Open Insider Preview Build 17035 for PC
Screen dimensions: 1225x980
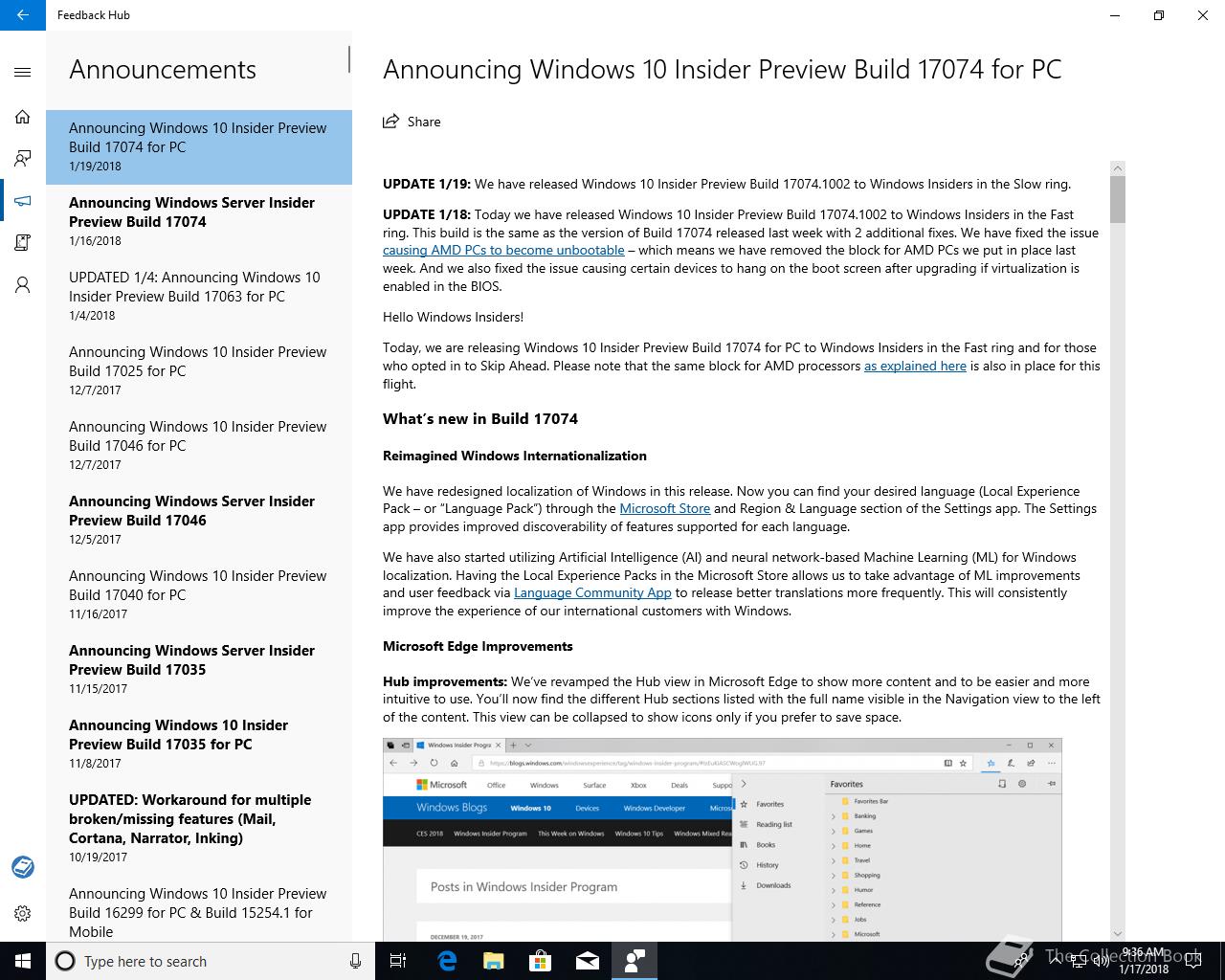[199, 744]
